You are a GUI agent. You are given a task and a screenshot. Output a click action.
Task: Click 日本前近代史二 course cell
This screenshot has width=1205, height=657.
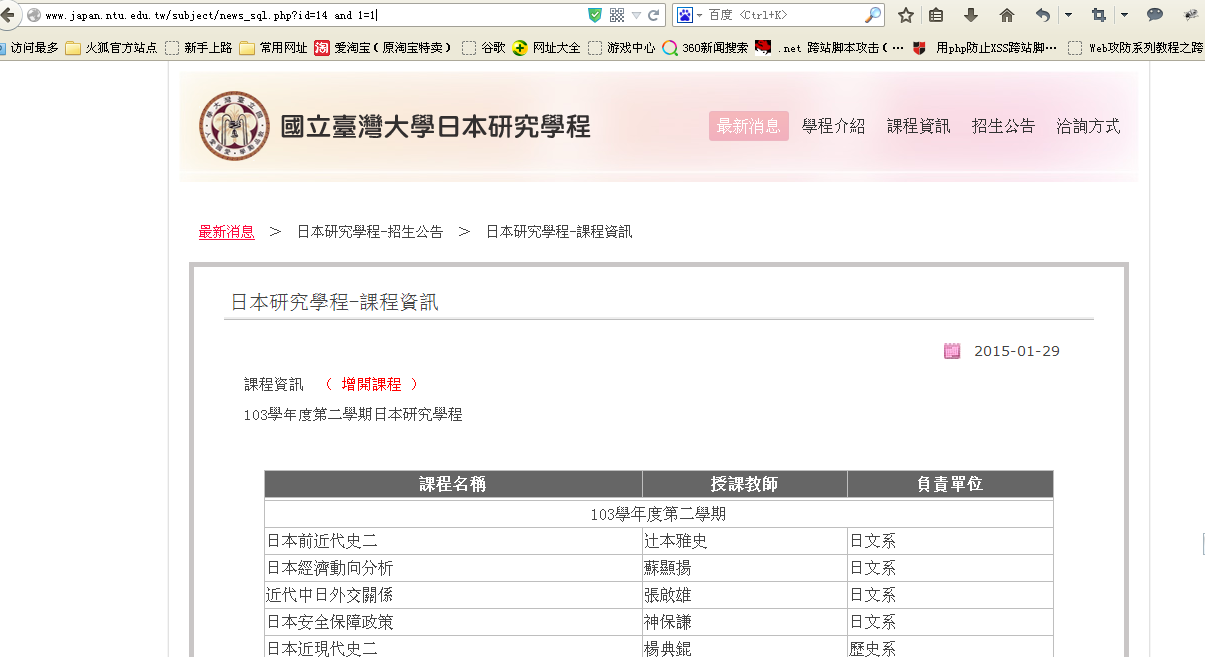click(x=453, y=541)
